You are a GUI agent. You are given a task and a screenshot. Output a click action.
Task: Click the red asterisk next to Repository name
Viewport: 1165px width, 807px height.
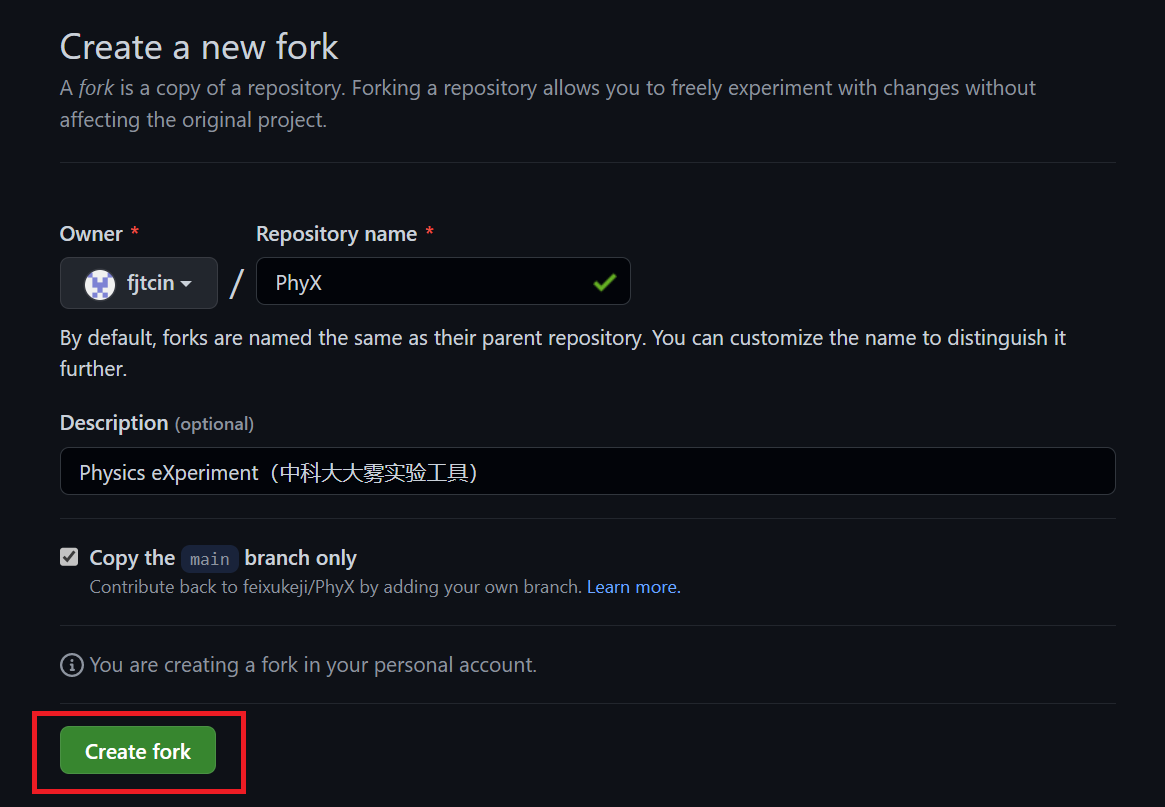pyautogui.click(x=429, y=232)
